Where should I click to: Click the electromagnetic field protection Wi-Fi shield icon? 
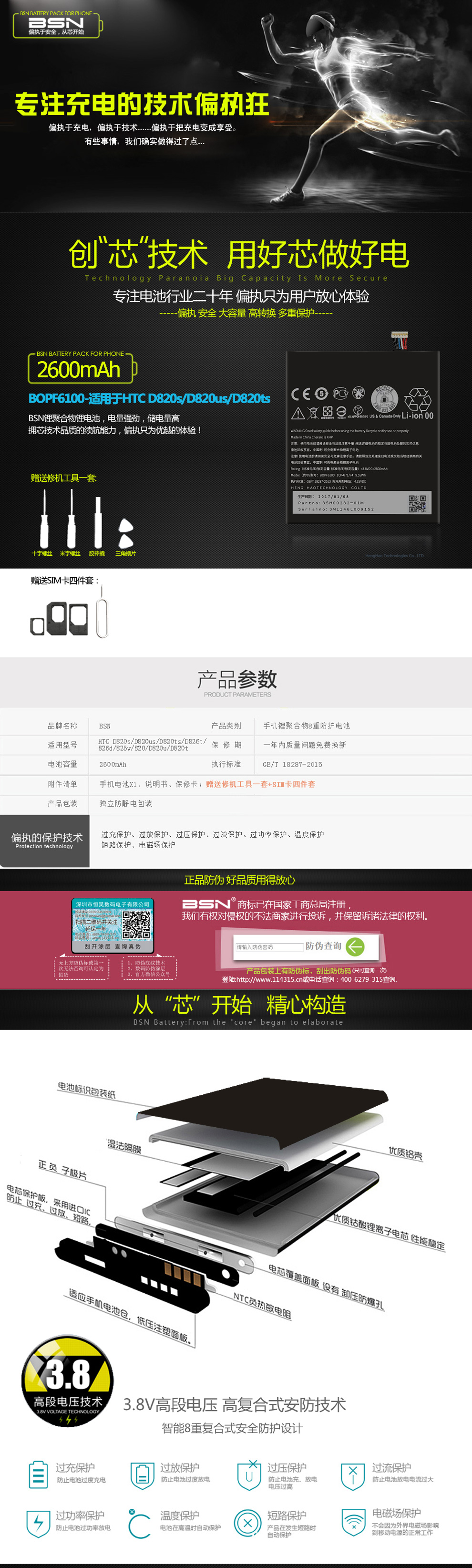pyautogui.click(x=353, y=1522)
